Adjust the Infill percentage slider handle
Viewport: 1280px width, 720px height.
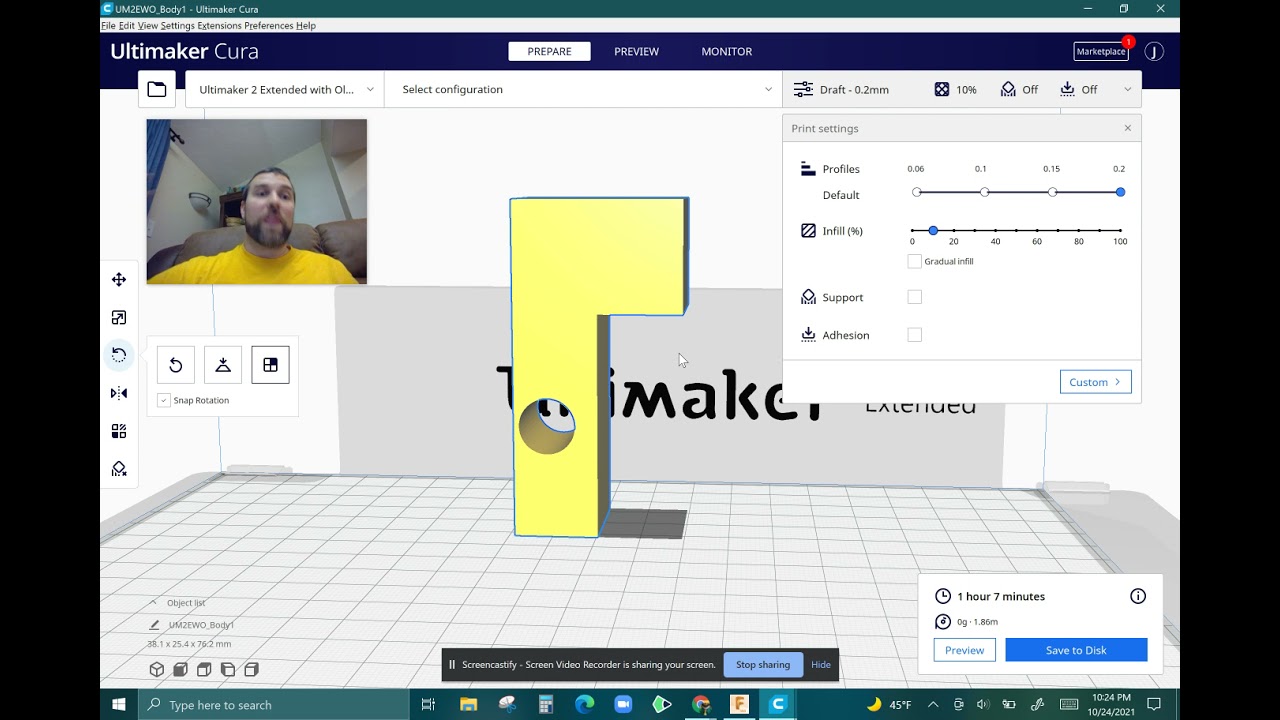point(933,231)
